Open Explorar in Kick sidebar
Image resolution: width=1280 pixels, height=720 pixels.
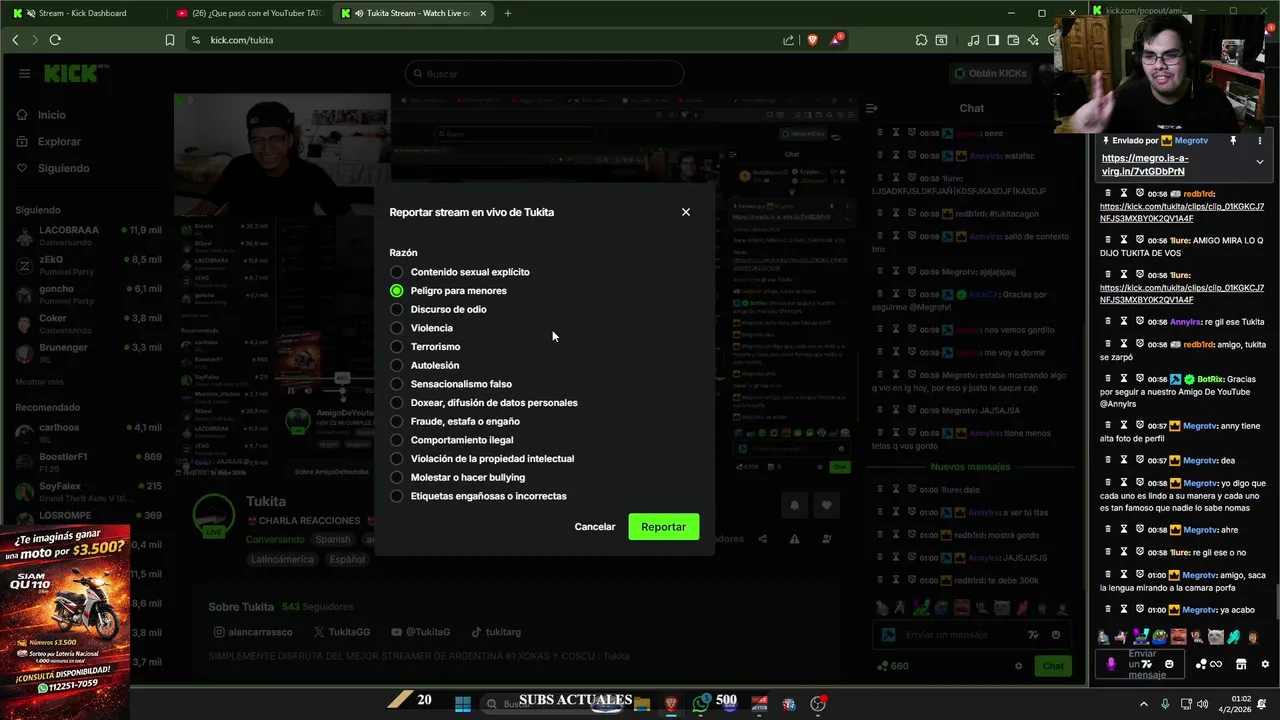coord(49,142)
